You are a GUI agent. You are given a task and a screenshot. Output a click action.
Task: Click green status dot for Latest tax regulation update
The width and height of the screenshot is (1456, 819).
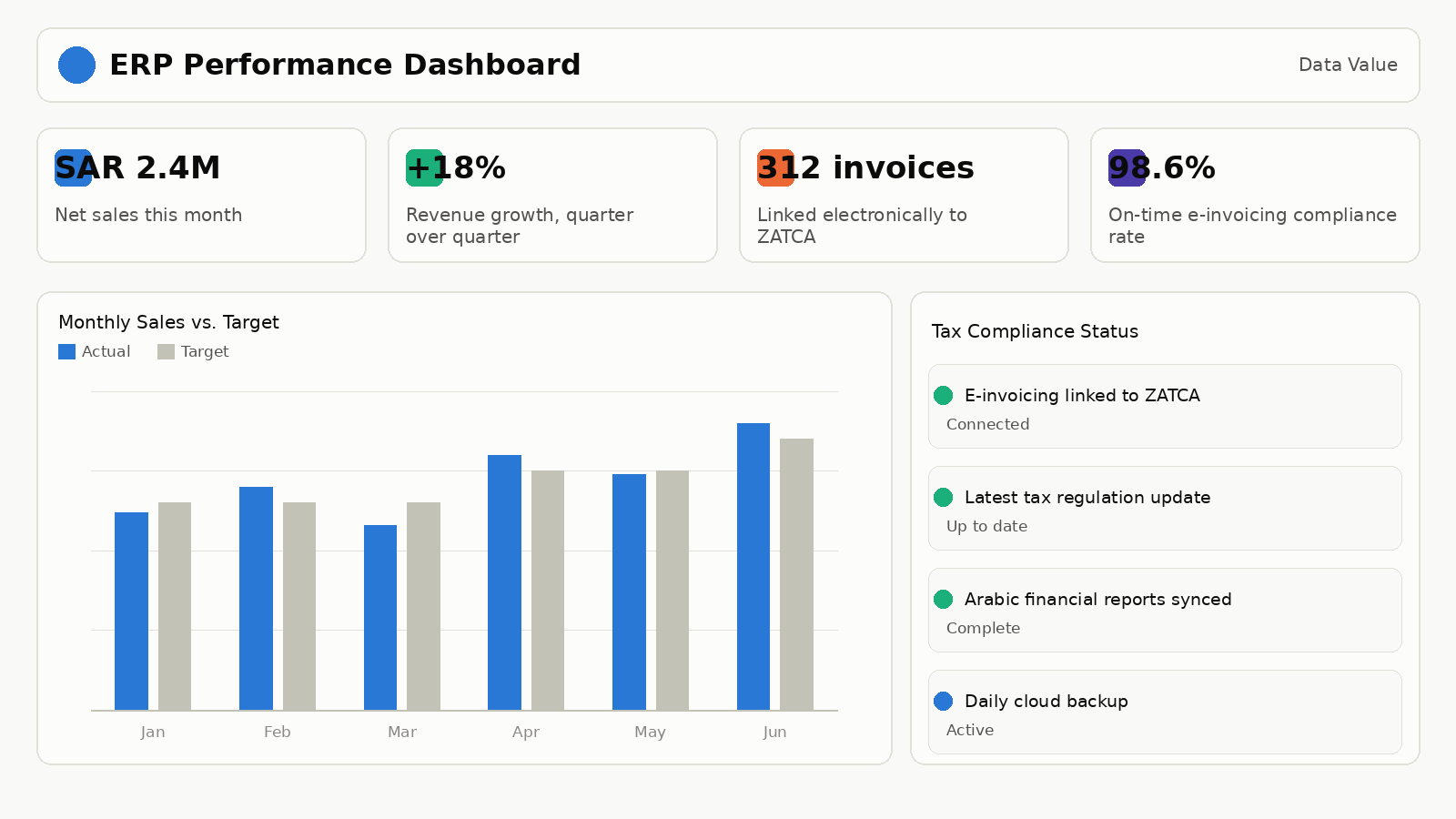[943, 497]
